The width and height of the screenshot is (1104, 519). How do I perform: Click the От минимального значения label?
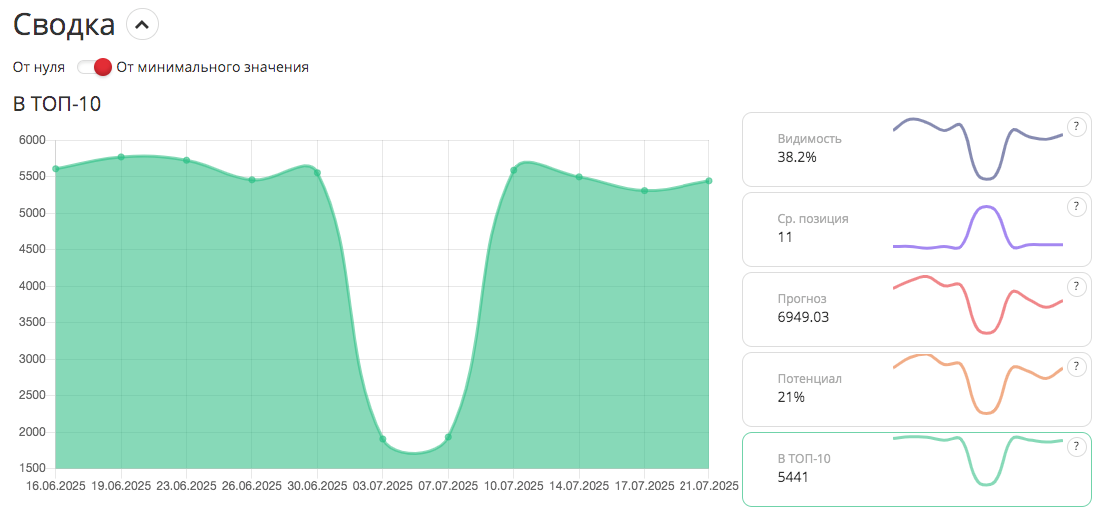(x=212, y=67)
